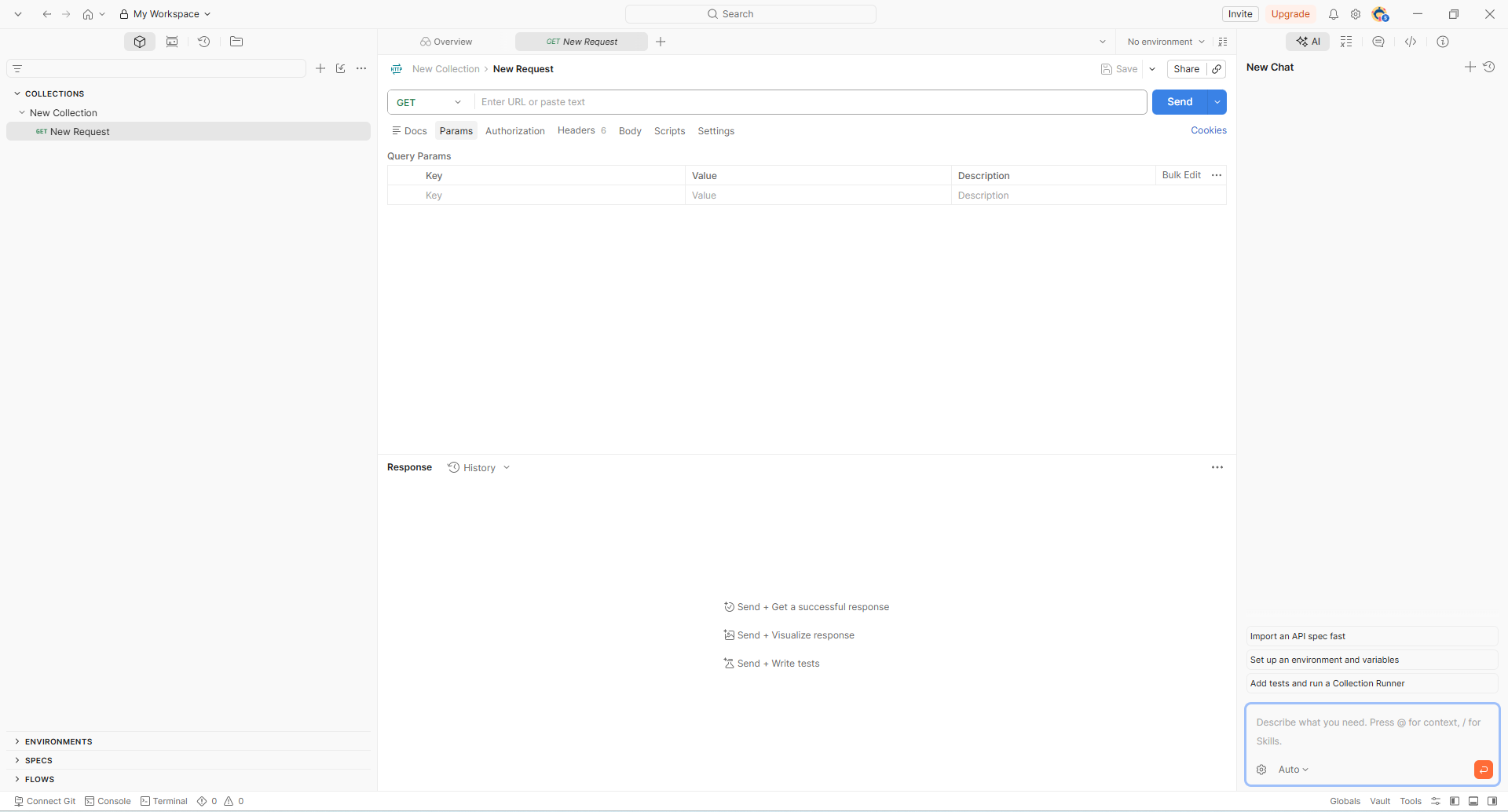Open the chat history icon
This screenshot has width=1508, height=812.
1489,67
